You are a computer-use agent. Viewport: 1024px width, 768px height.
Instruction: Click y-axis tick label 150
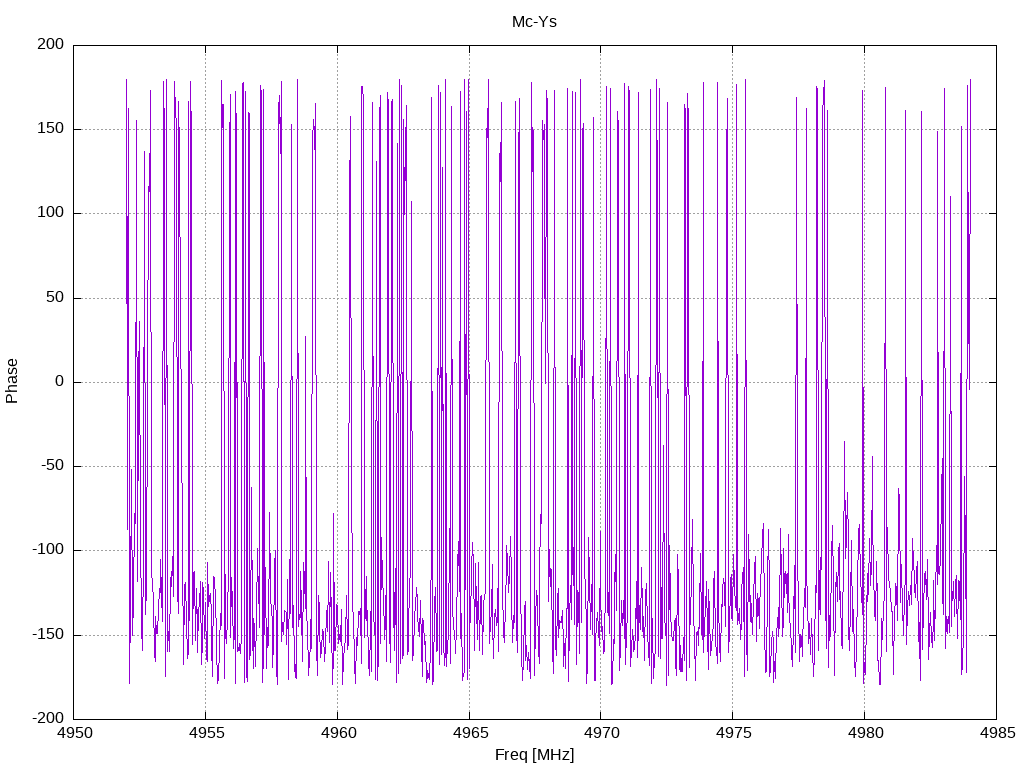pyautogui.click(x=51, y=128)
